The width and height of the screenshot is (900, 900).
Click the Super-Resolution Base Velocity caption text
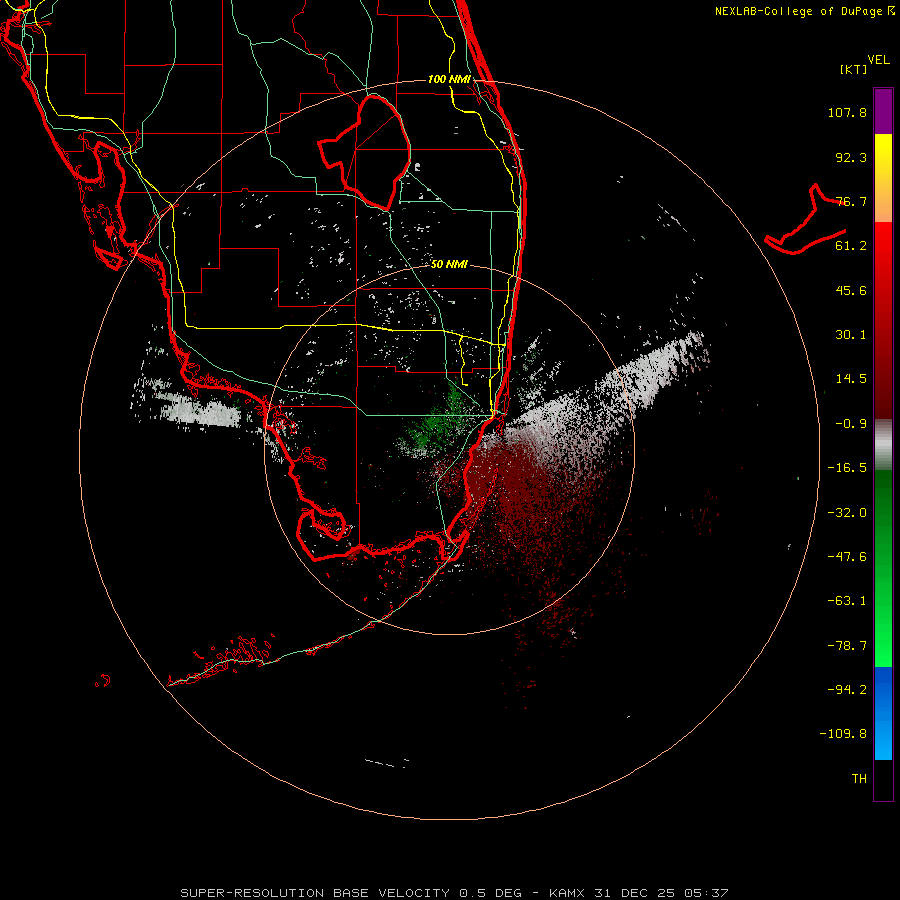pyautogui.click(x=351, y=893)
